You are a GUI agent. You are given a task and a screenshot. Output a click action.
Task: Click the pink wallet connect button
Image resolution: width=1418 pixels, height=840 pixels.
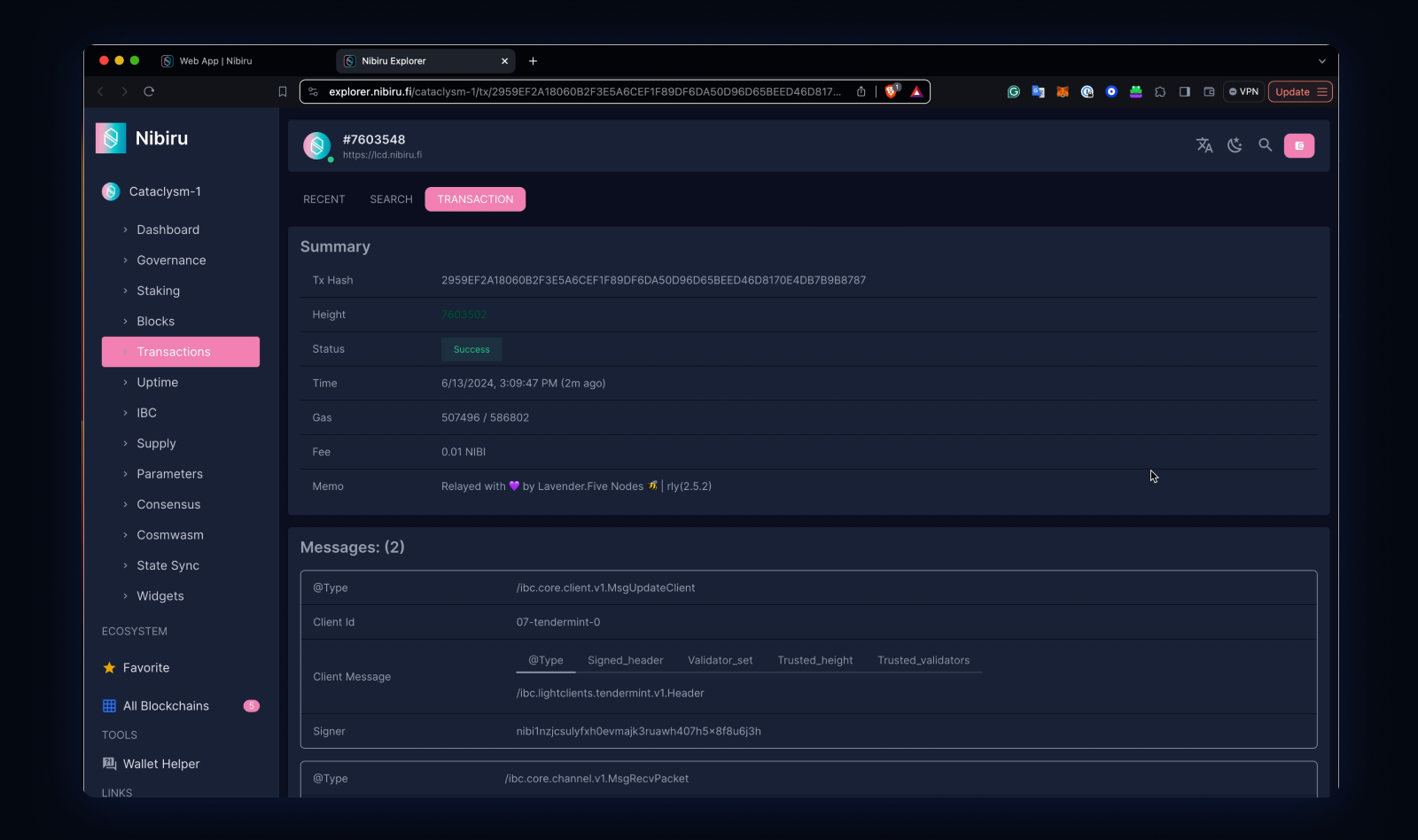[1299, 145]
